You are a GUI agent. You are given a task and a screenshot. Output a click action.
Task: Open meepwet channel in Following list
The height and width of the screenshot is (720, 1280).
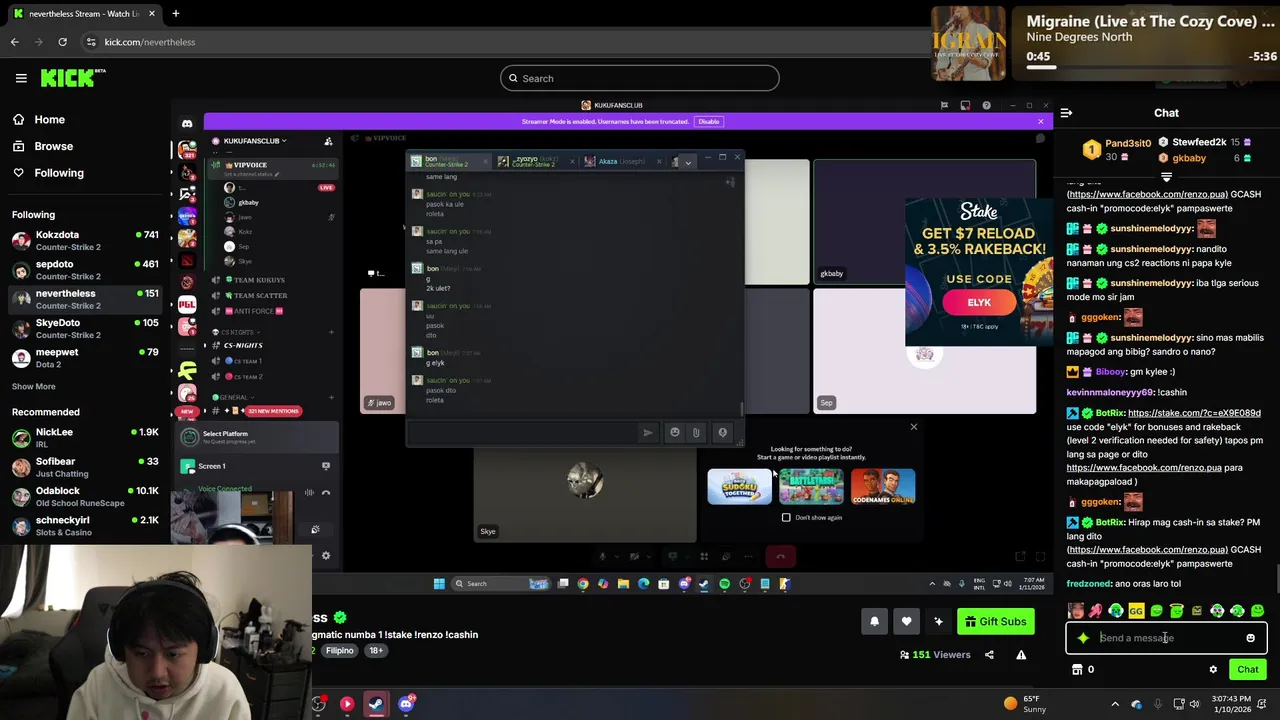[85, 358]
